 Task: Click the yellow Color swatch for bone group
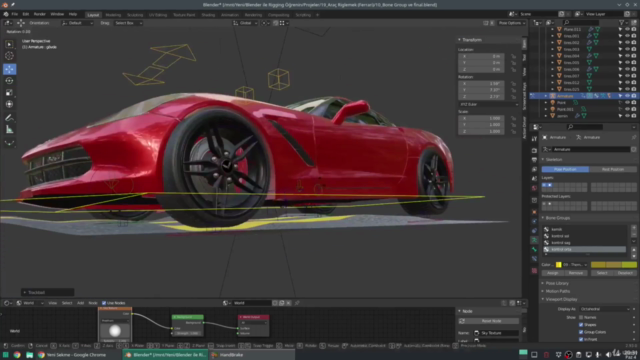coord(558,265)
